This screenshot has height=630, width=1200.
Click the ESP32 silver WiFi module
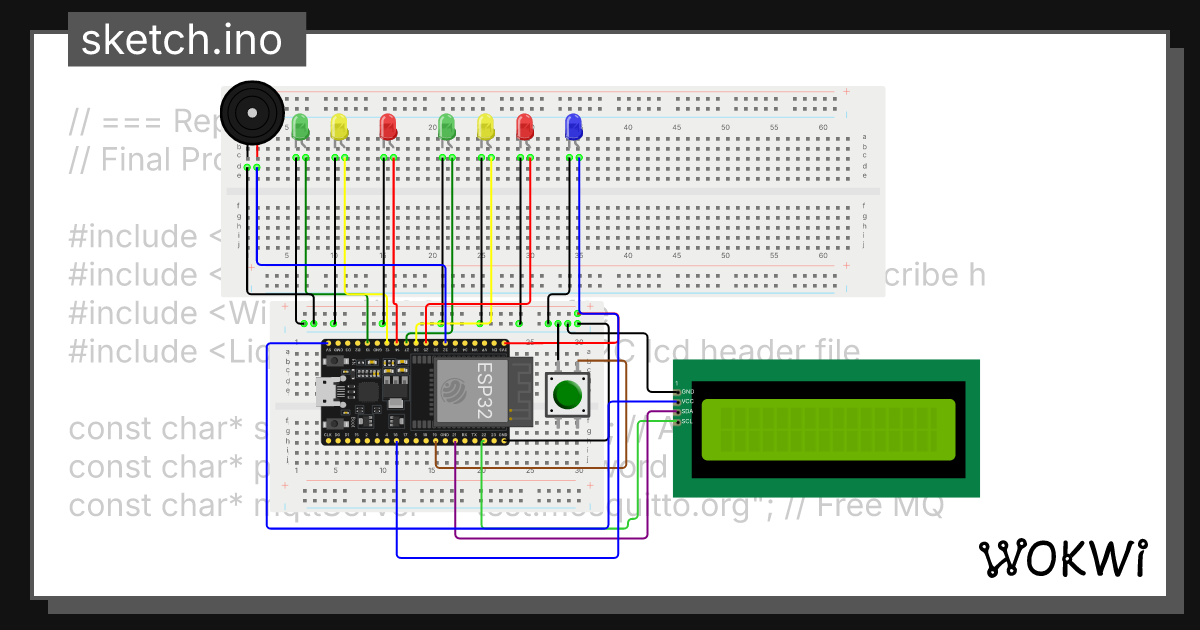pos(471,392)
